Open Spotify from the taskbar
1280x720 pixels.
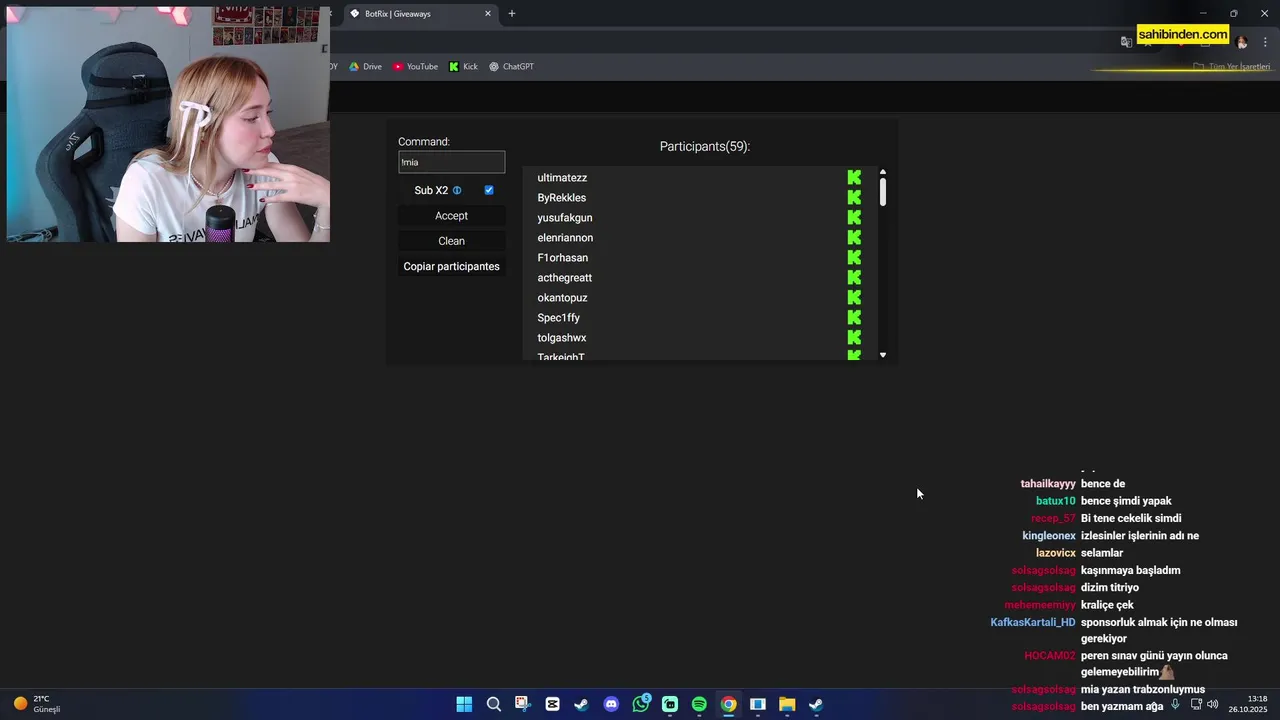699,704
